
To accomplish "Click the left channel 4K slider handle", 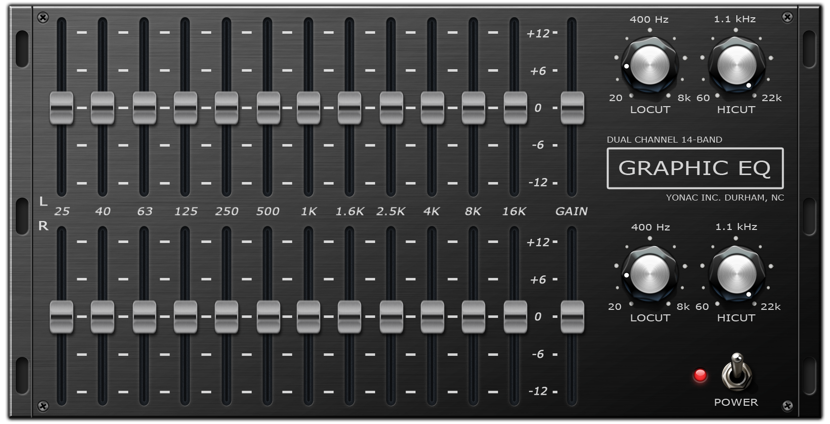I will click(432, 107).
